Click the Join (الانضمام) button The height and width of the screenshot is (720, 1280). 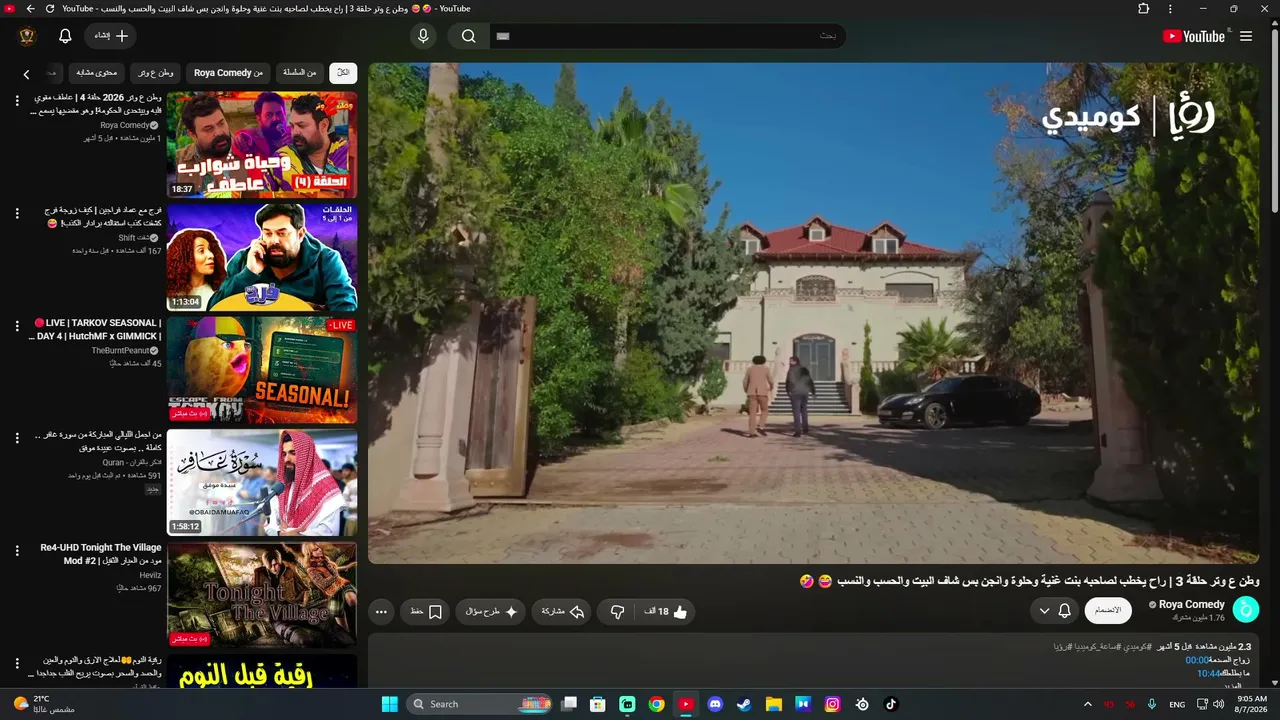(1108, 610)
